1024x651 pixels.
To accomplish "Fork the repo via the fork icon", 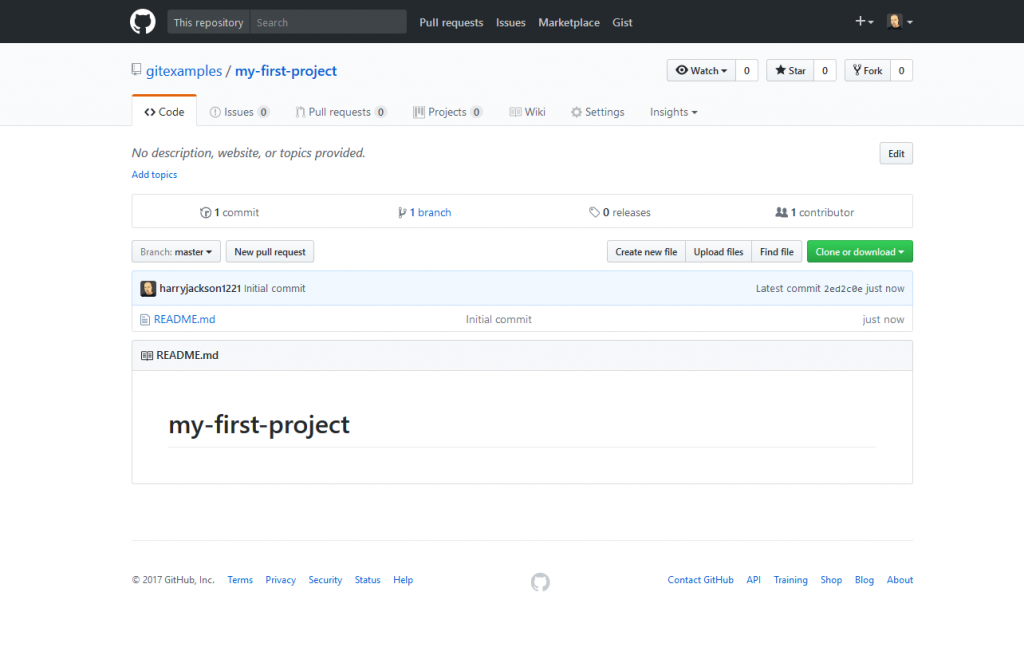I will 859,70.
